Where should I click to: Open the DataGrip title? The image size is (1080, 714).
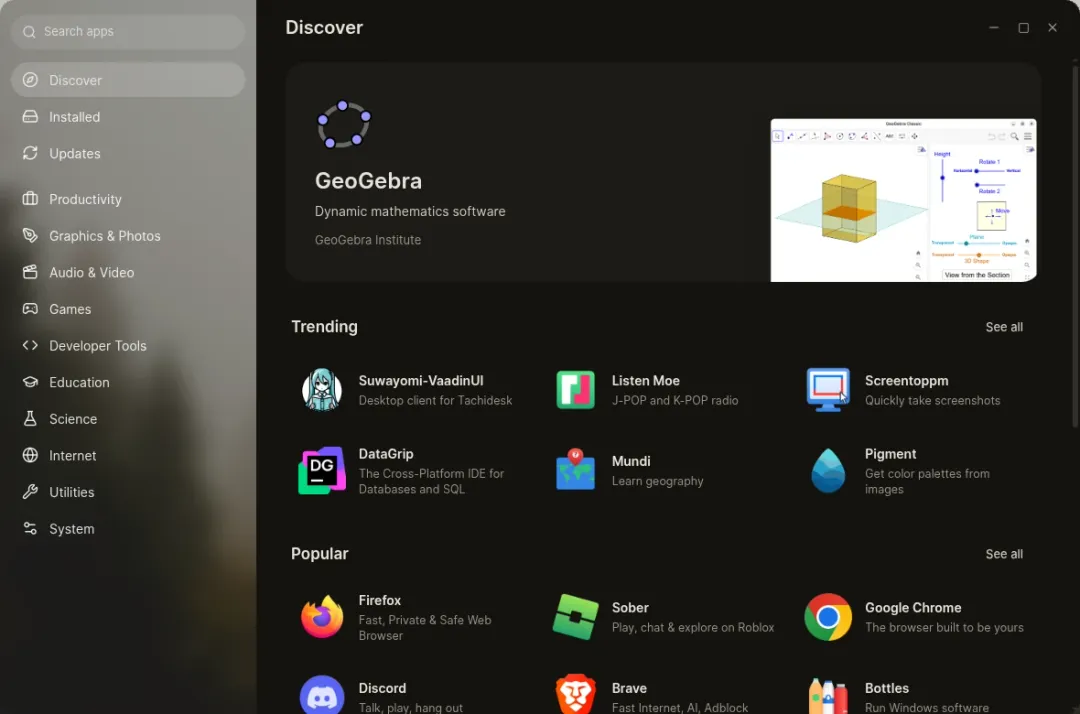pos(386,454)
